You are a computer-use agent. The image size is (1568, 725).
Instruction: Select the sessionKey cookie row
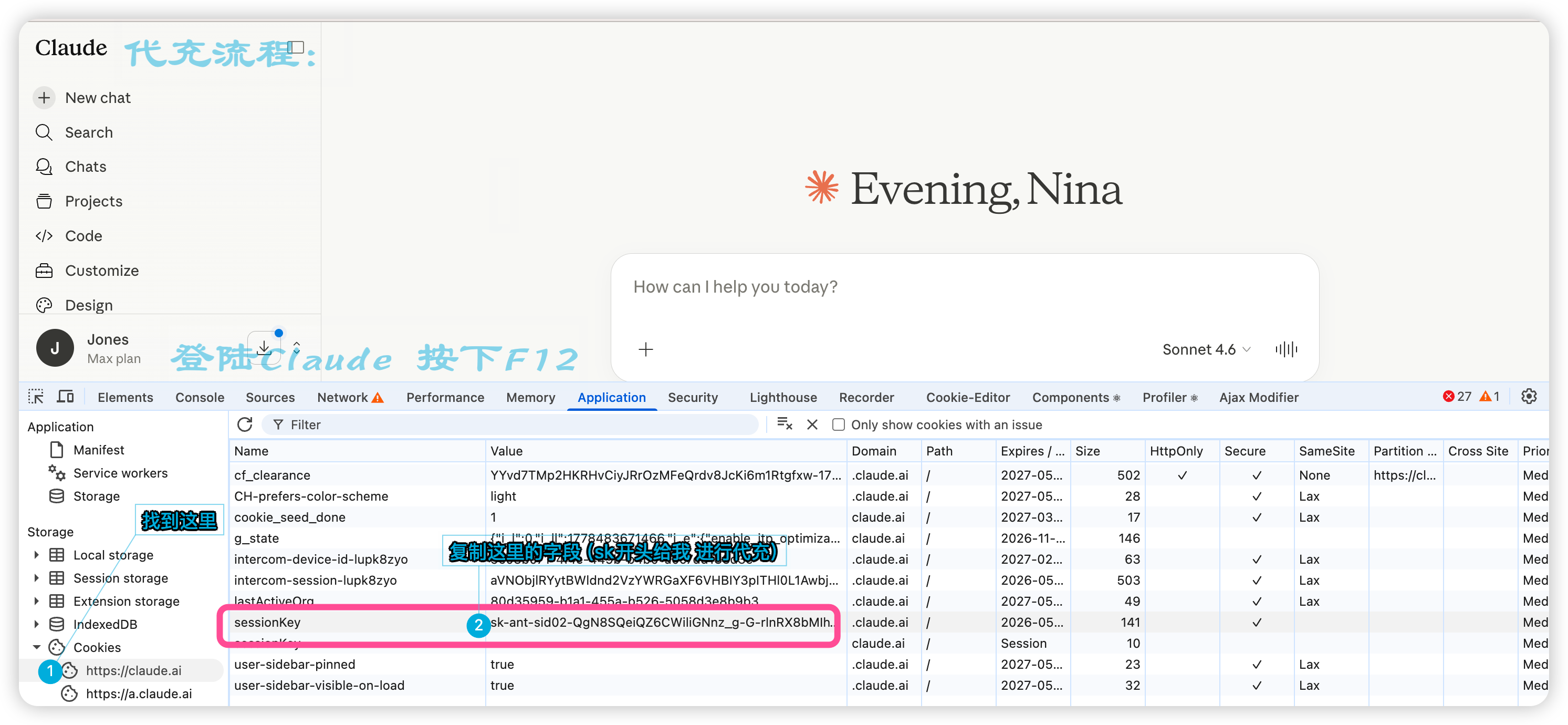pyautogui.click(x=528, y=622)
